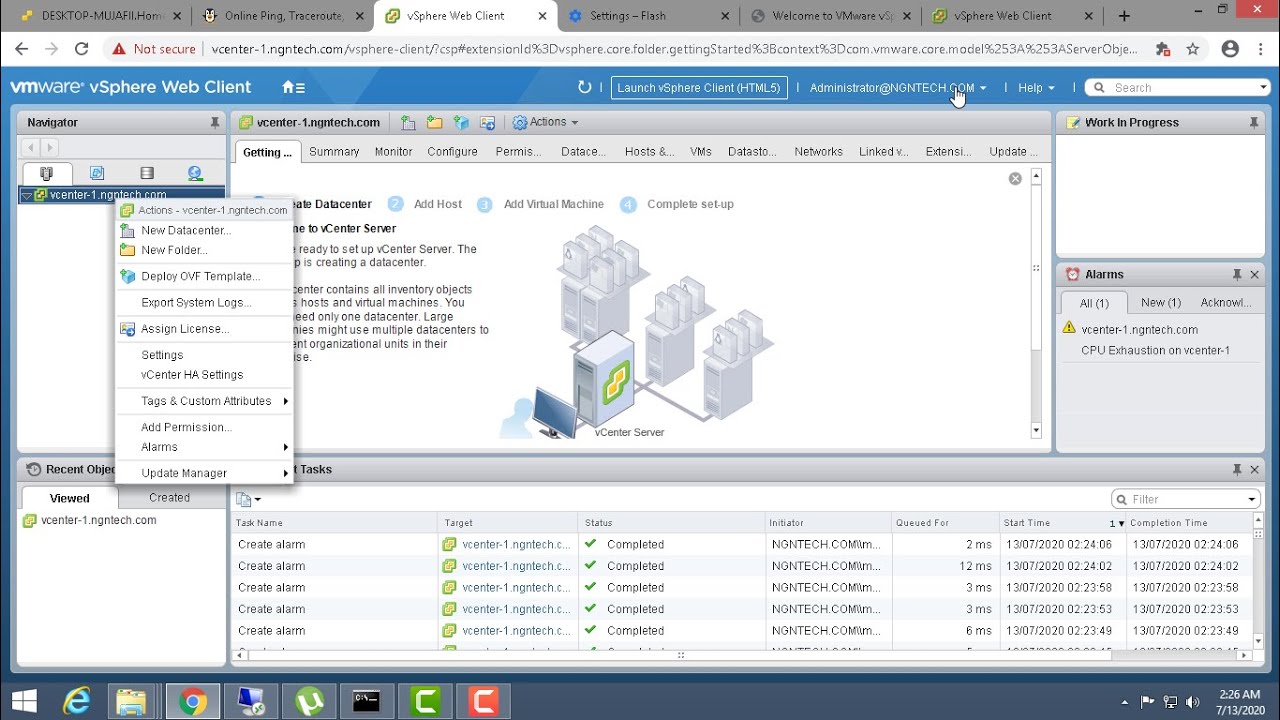
Task: Switch to the Monitor tab
Action: (x=393, y=152)
